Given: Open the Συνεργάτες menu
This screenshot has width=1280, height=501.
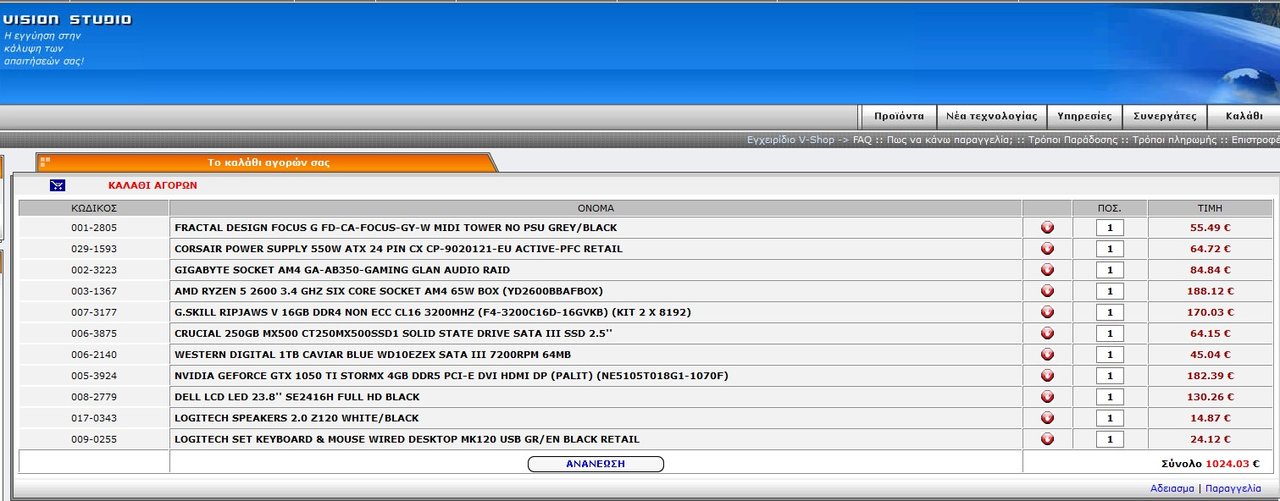Looking at the screenshot, I should (1164, 116).
